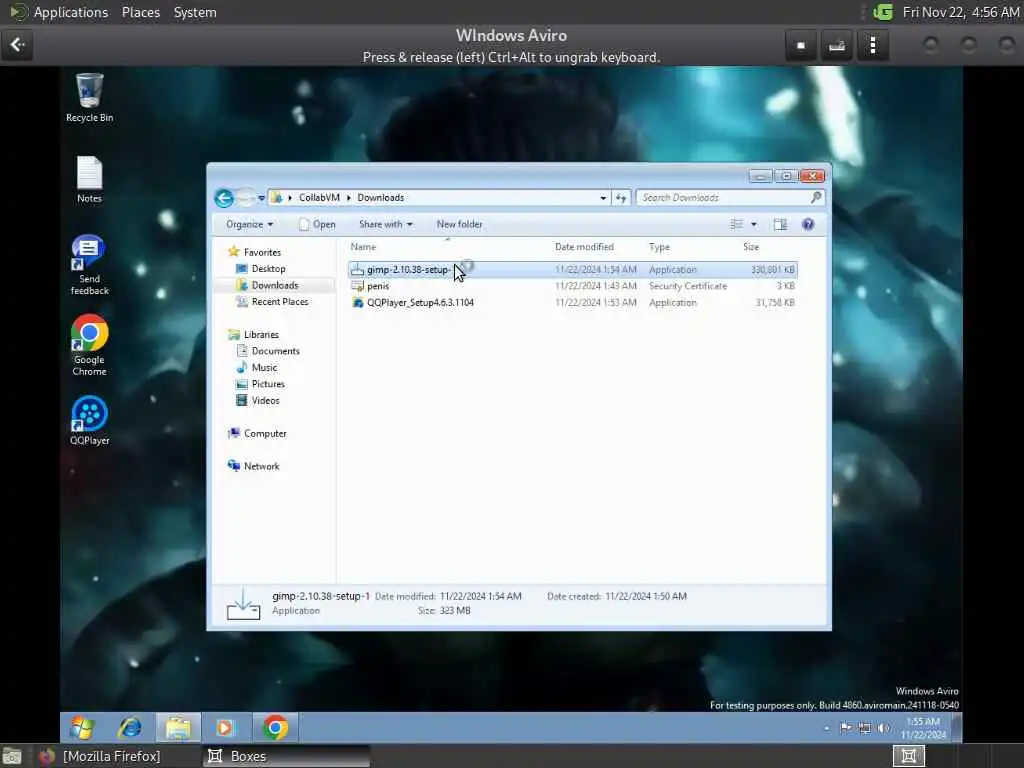Open Windows Media Player from taskbar

tap(225, 727)
